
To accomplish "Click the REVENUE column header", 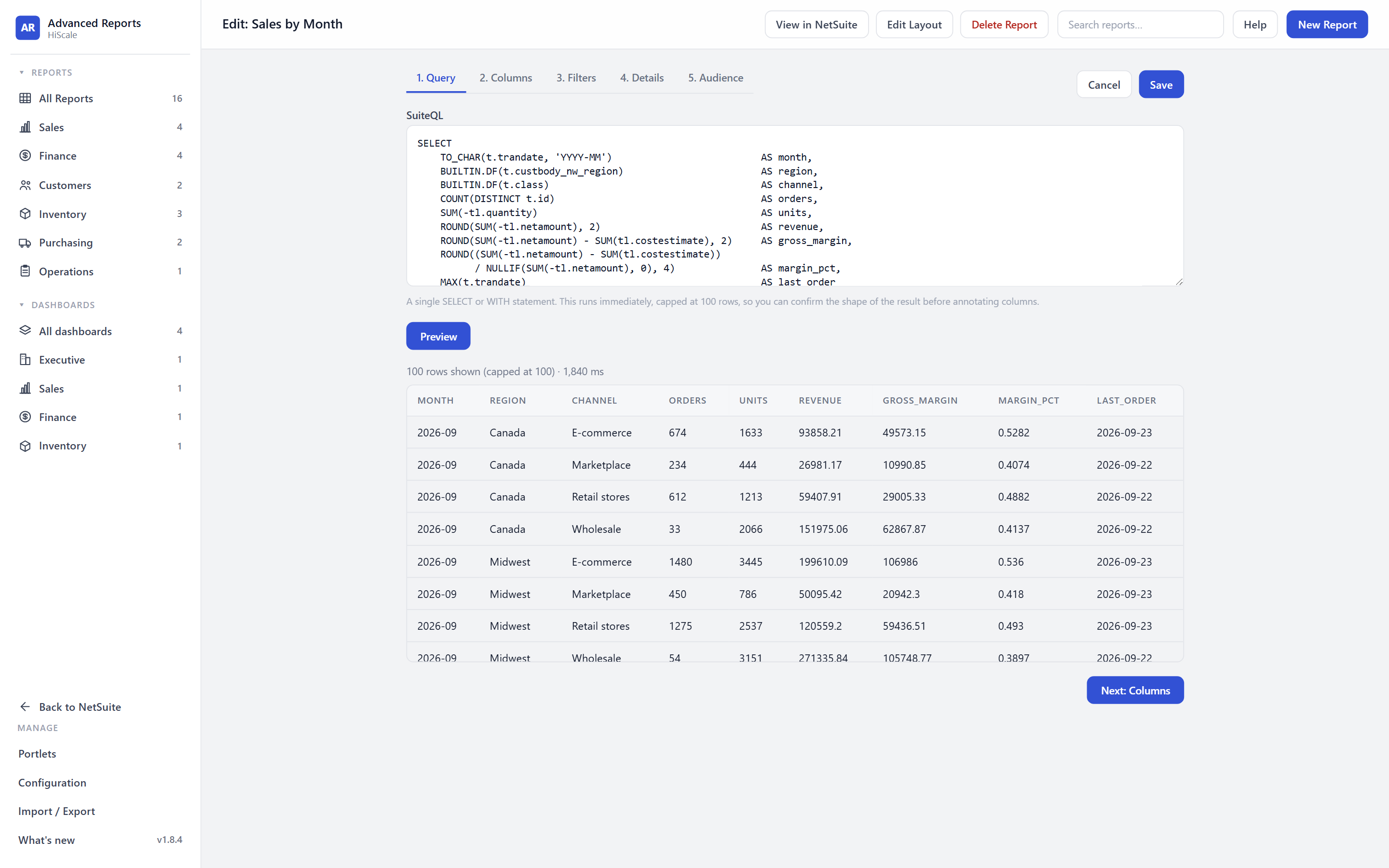I will coord(819,400).
